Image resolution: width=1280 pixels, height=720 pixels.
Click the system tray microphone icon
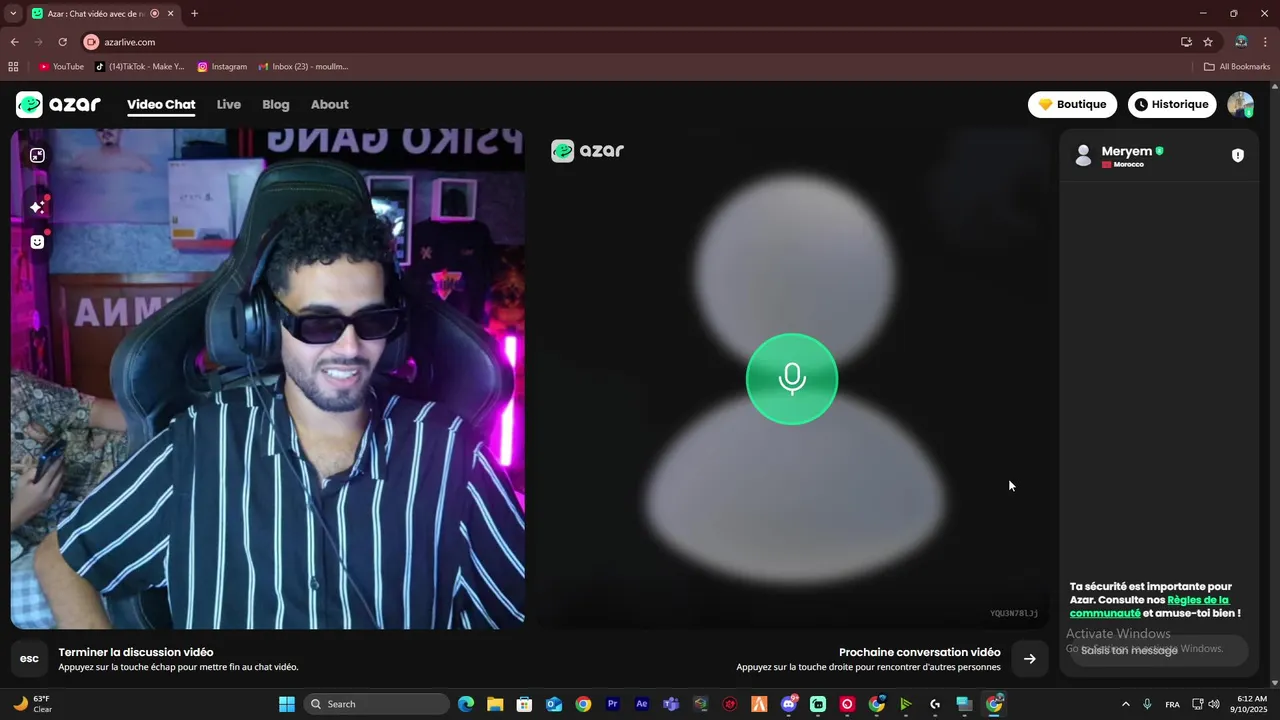pos(1147,704)
